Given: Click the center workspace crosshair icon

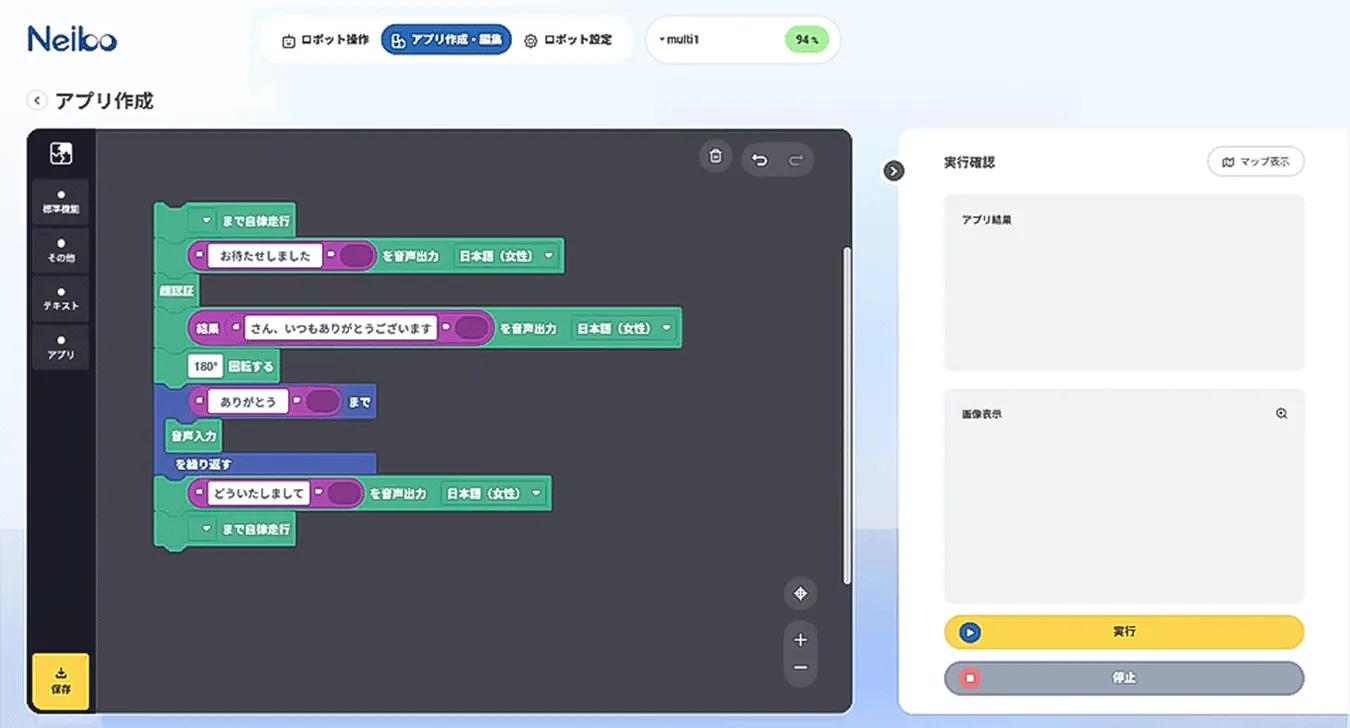Looking at the screenshot, I should click(800, 594).
